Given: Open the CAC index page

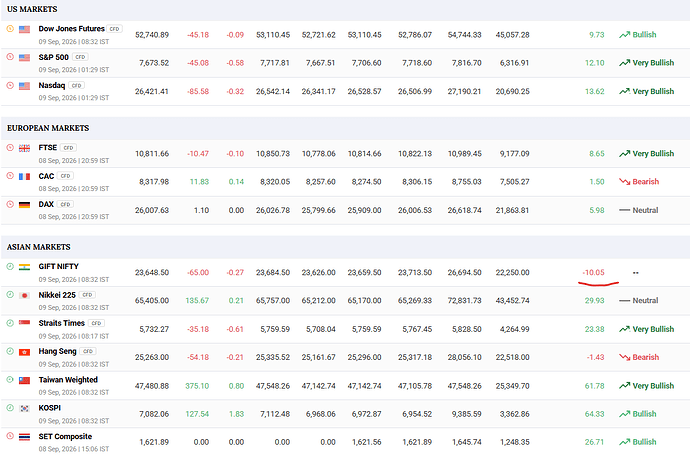Looking at the screenshot, I should tap(46, 176).
